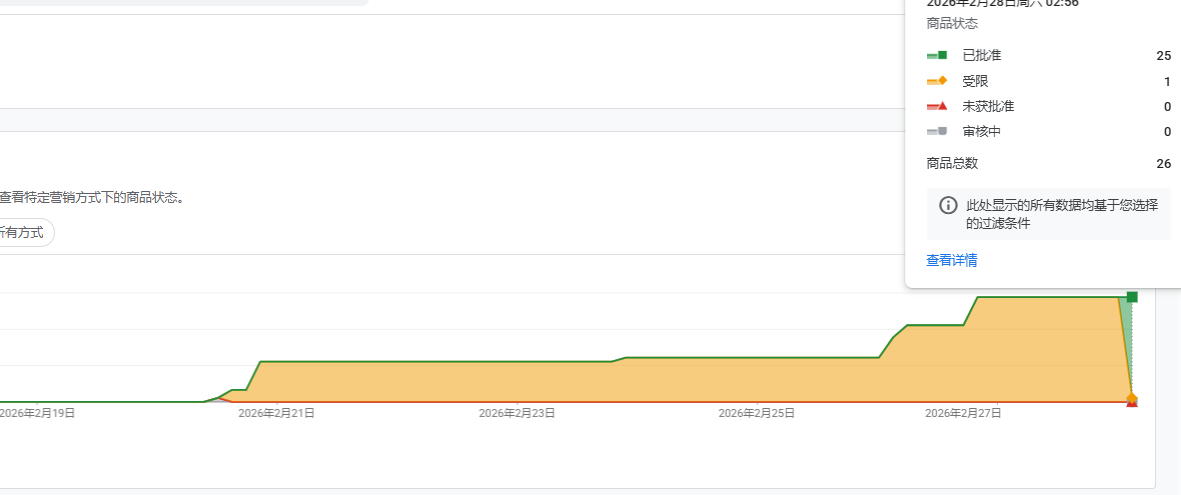Click the 商品总数 row in the tooltip

pyautogui.click(x=952, y=163)
